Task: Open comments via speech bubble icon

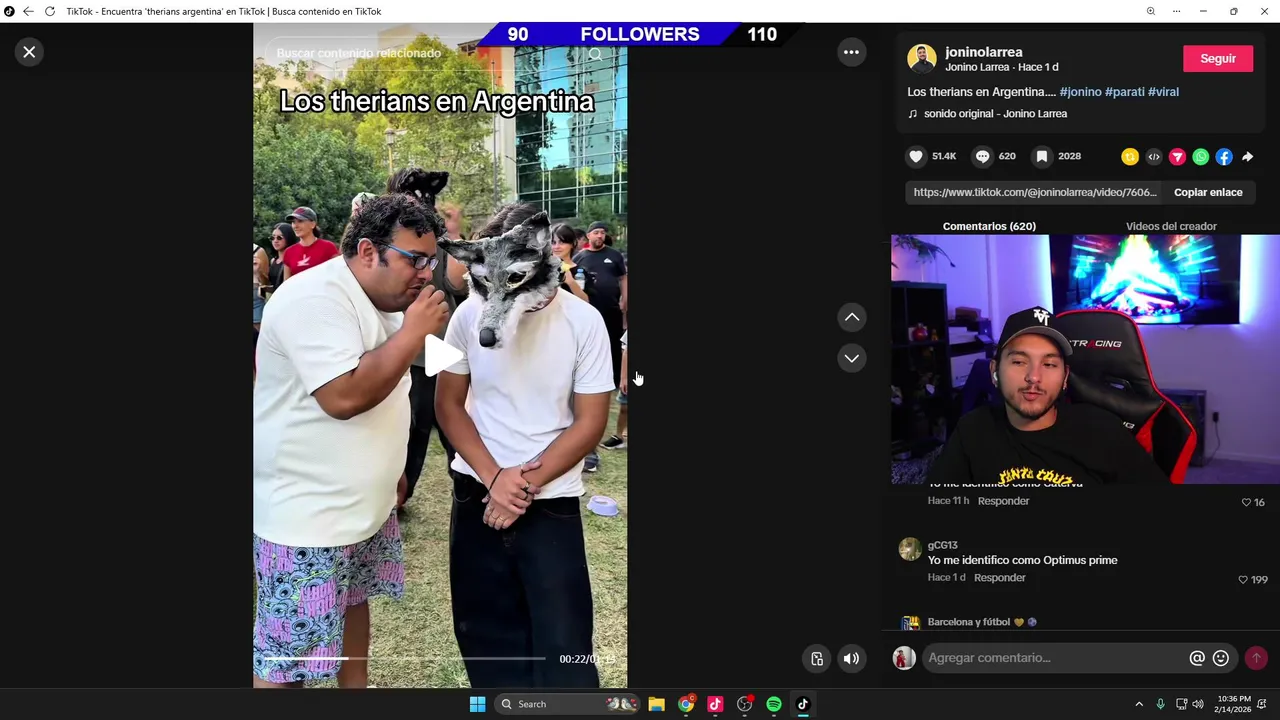Action: pyautogui.click(x=983, y=156)
